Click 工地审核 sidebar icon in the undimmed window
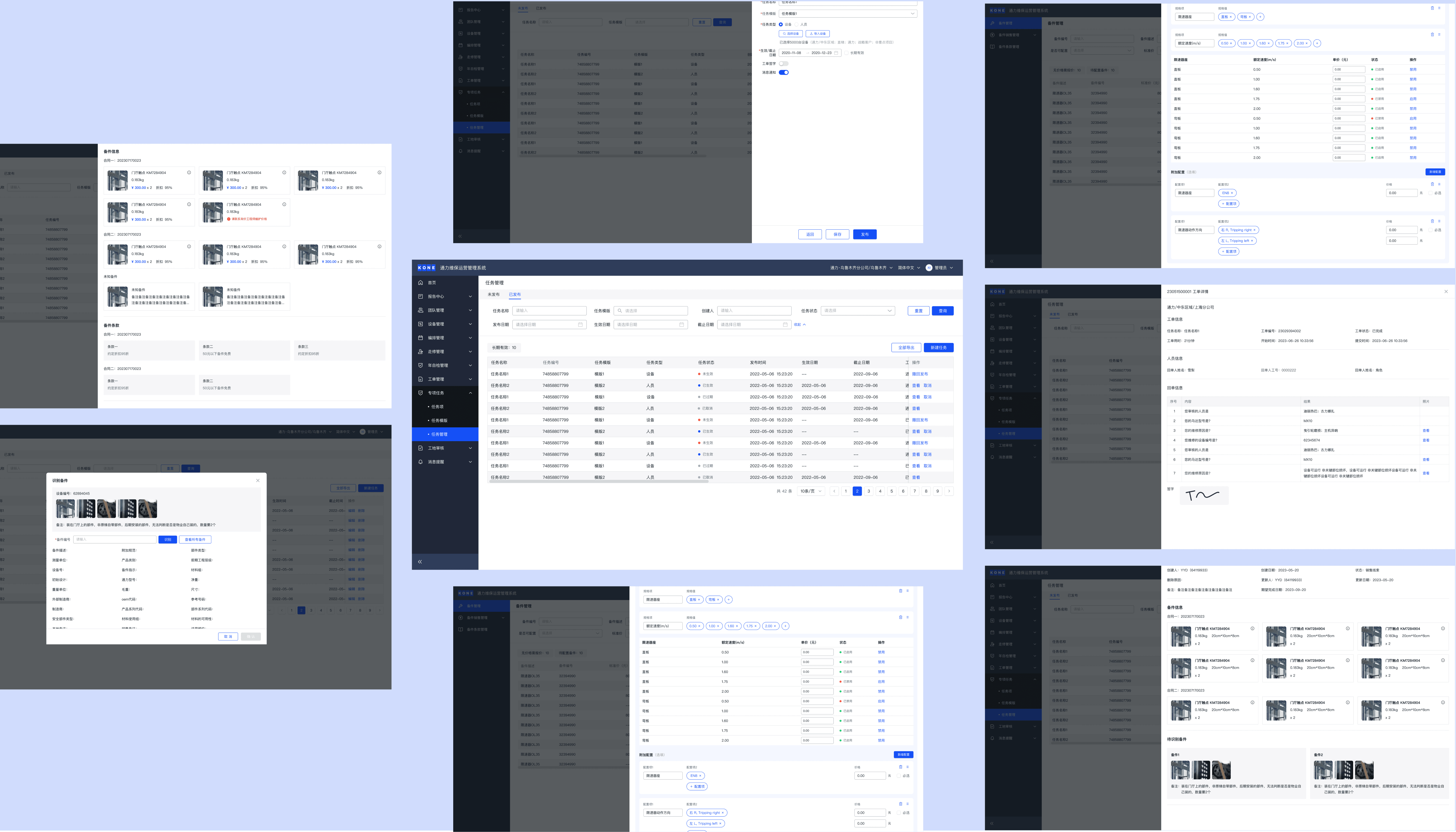This screenshot has width=1456, height=832. (x=420, y=448)
